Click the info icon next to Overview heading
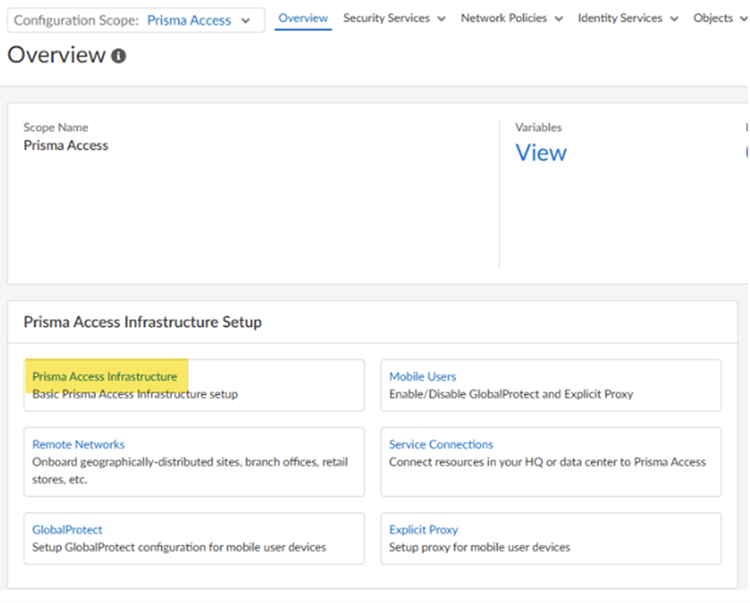 tap(119, 56)
